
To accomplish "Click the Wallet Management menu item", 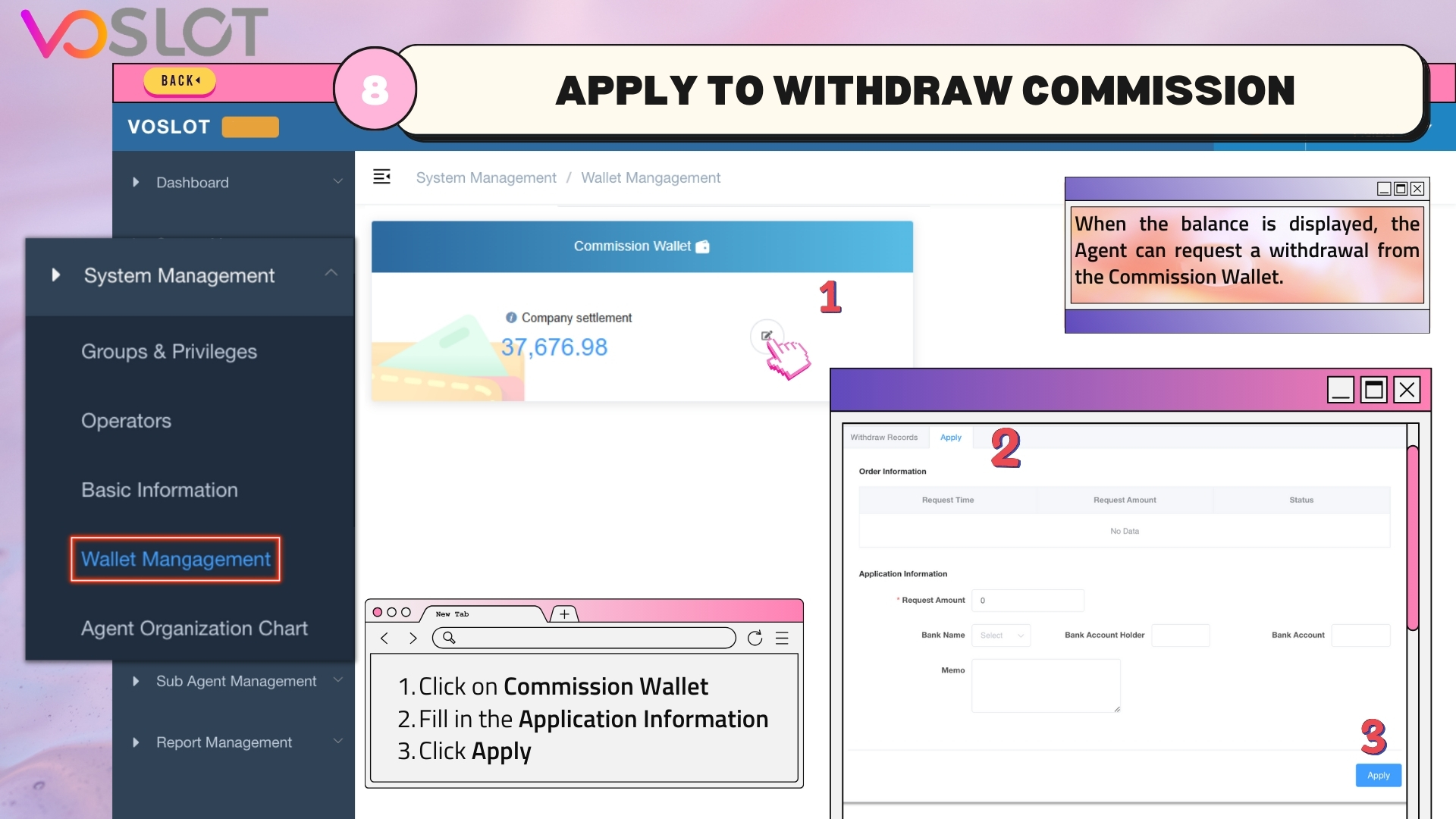I will click(x=177, y=558).
